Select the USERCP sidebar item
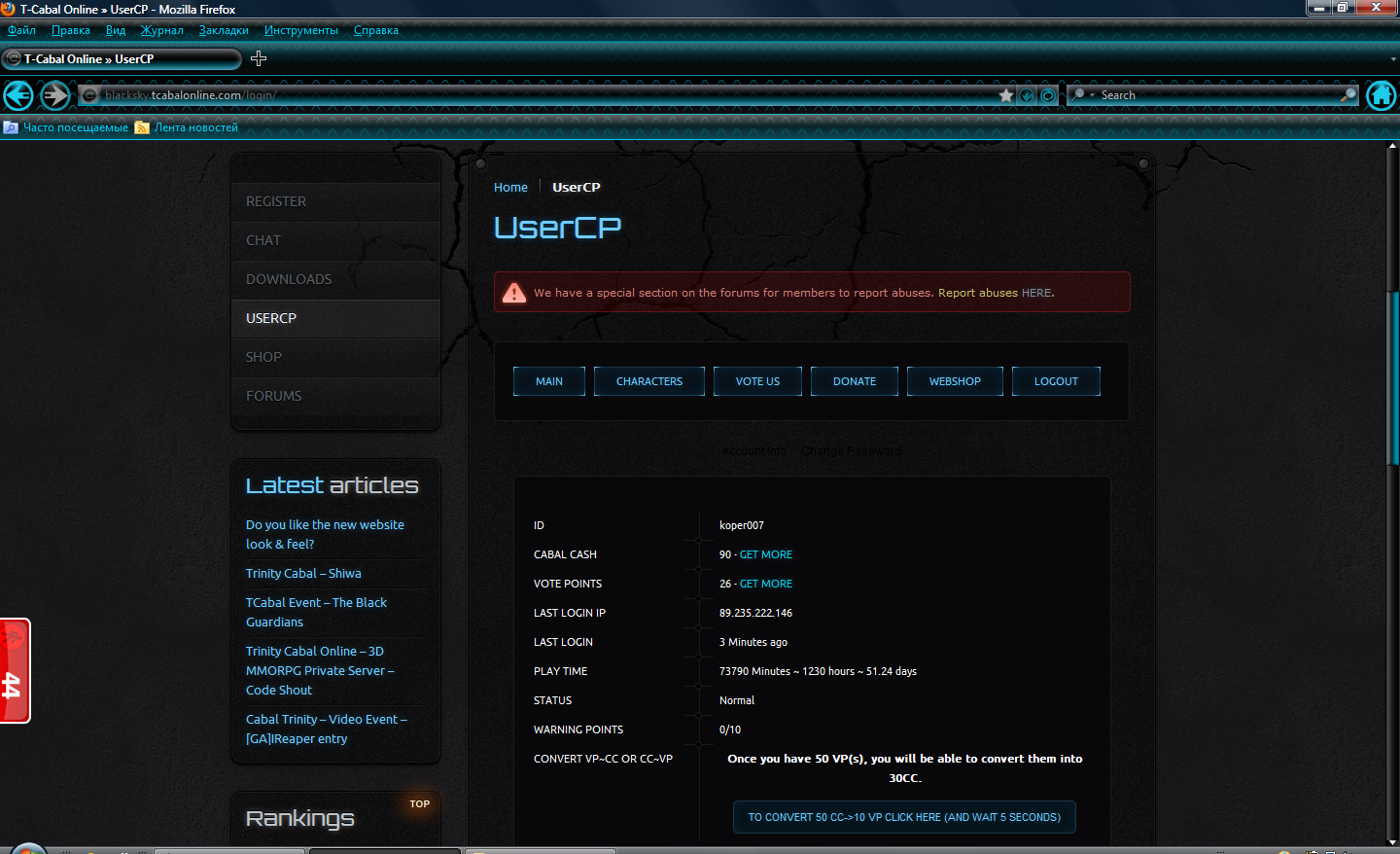1400x854 pixels. point(335,318)
